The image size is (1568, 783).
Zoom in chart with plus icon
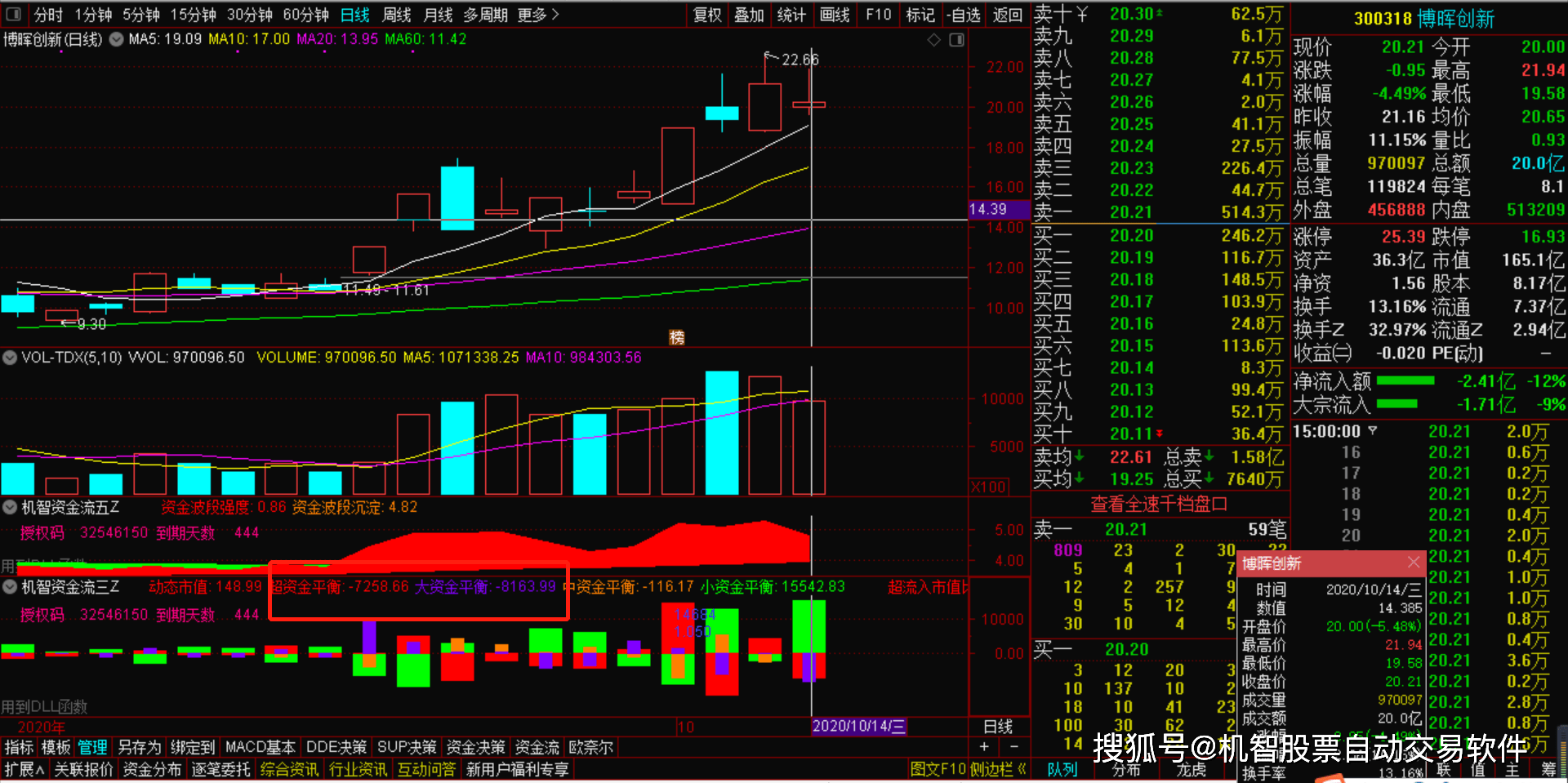(x=984, y=746)
